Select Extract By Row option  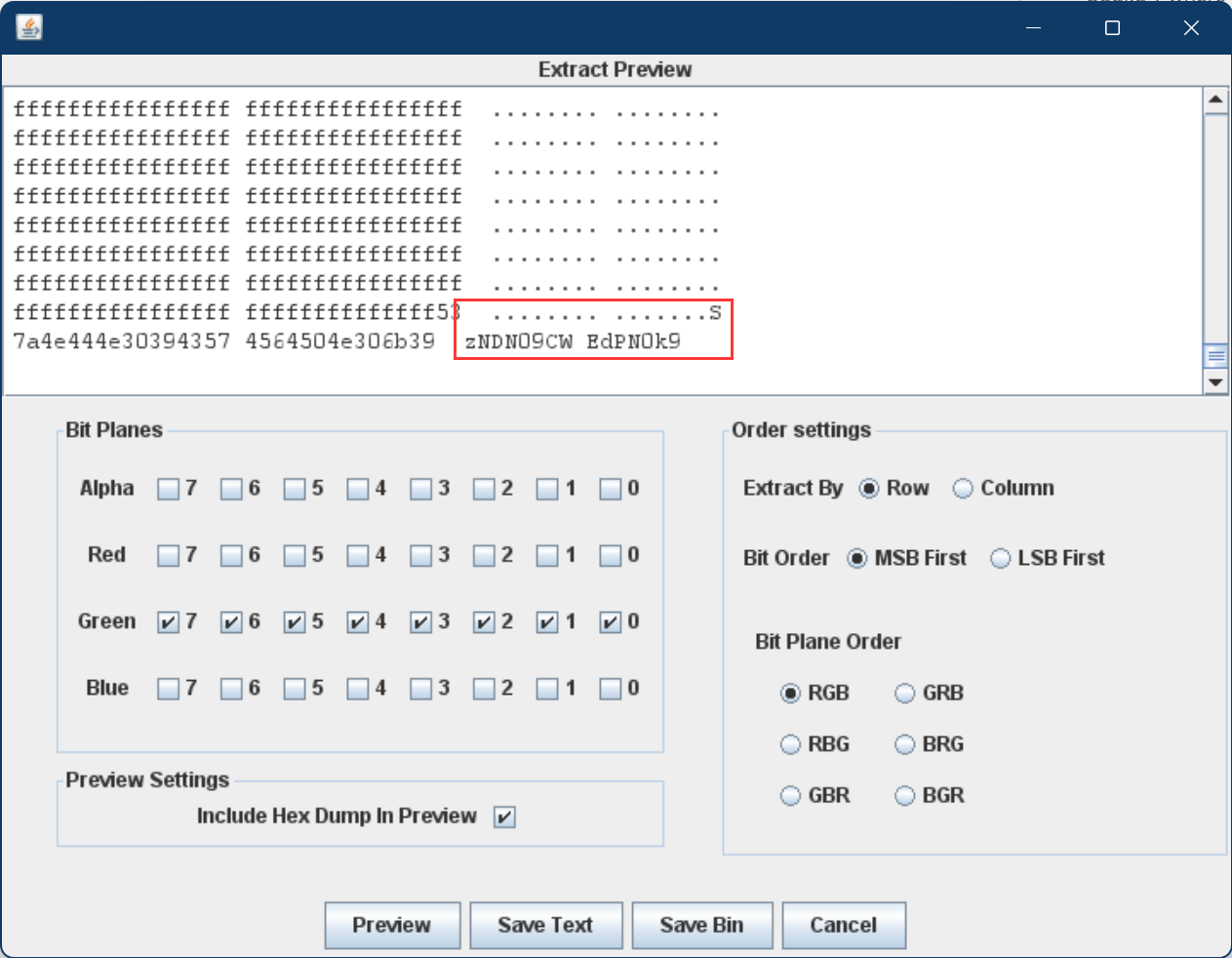pyautogui.click(x=868, y=489)
